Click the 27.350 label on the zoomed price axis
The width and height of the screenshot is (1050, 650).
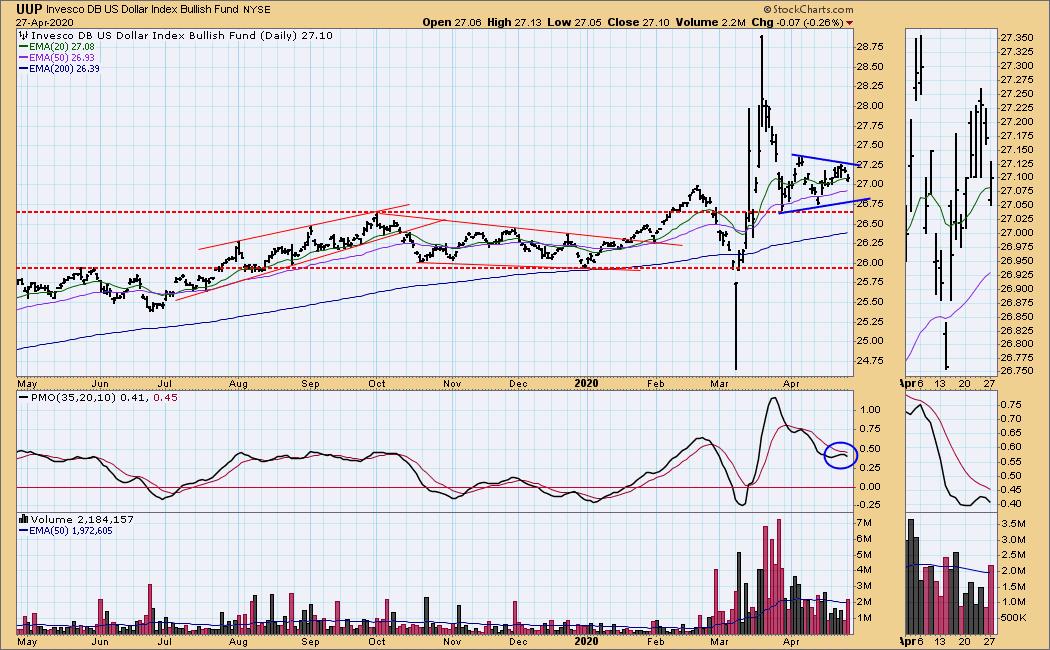coord(1017,37)
